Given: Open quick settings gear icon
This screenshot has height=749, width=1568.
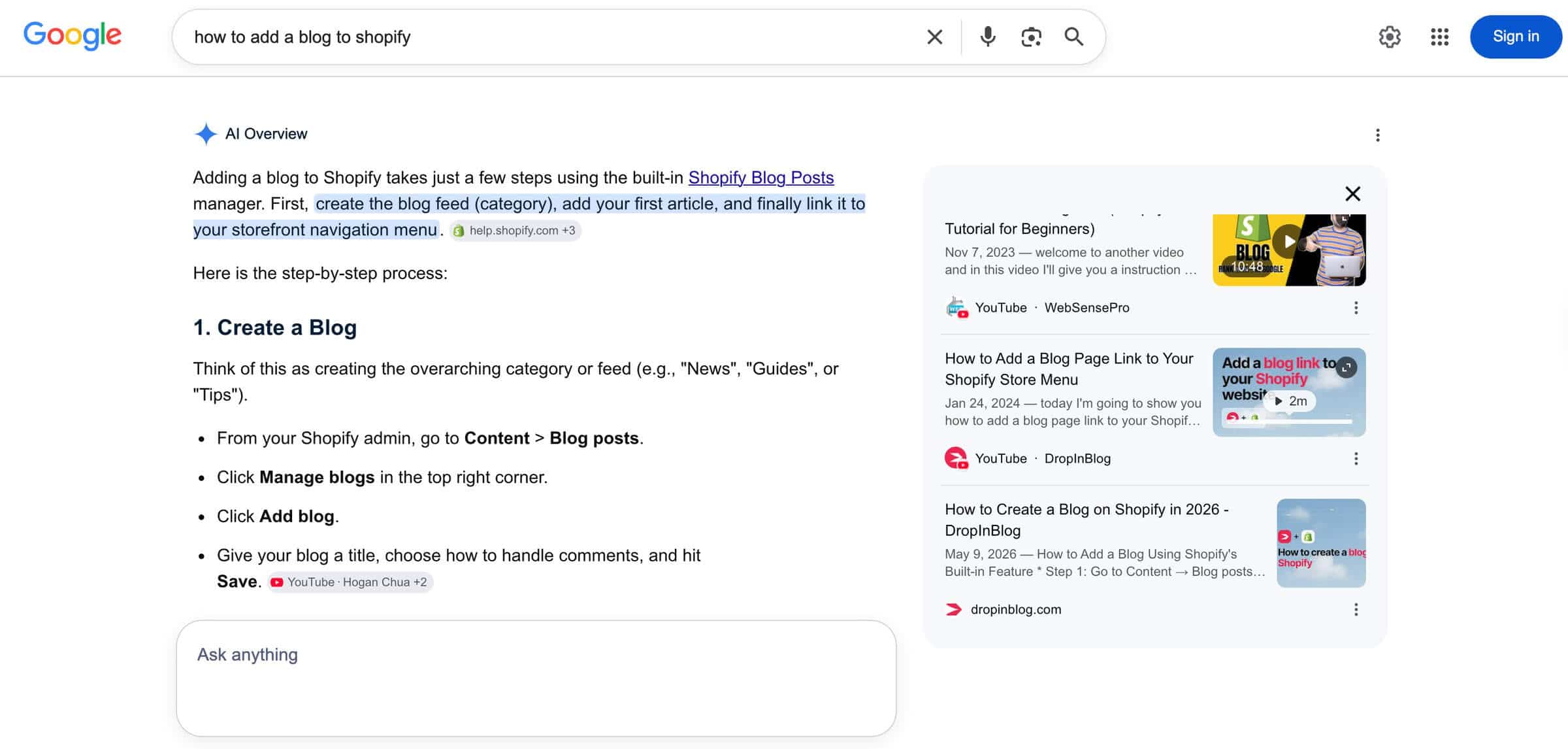Looking at the screenshot, I should (1390, 37).
